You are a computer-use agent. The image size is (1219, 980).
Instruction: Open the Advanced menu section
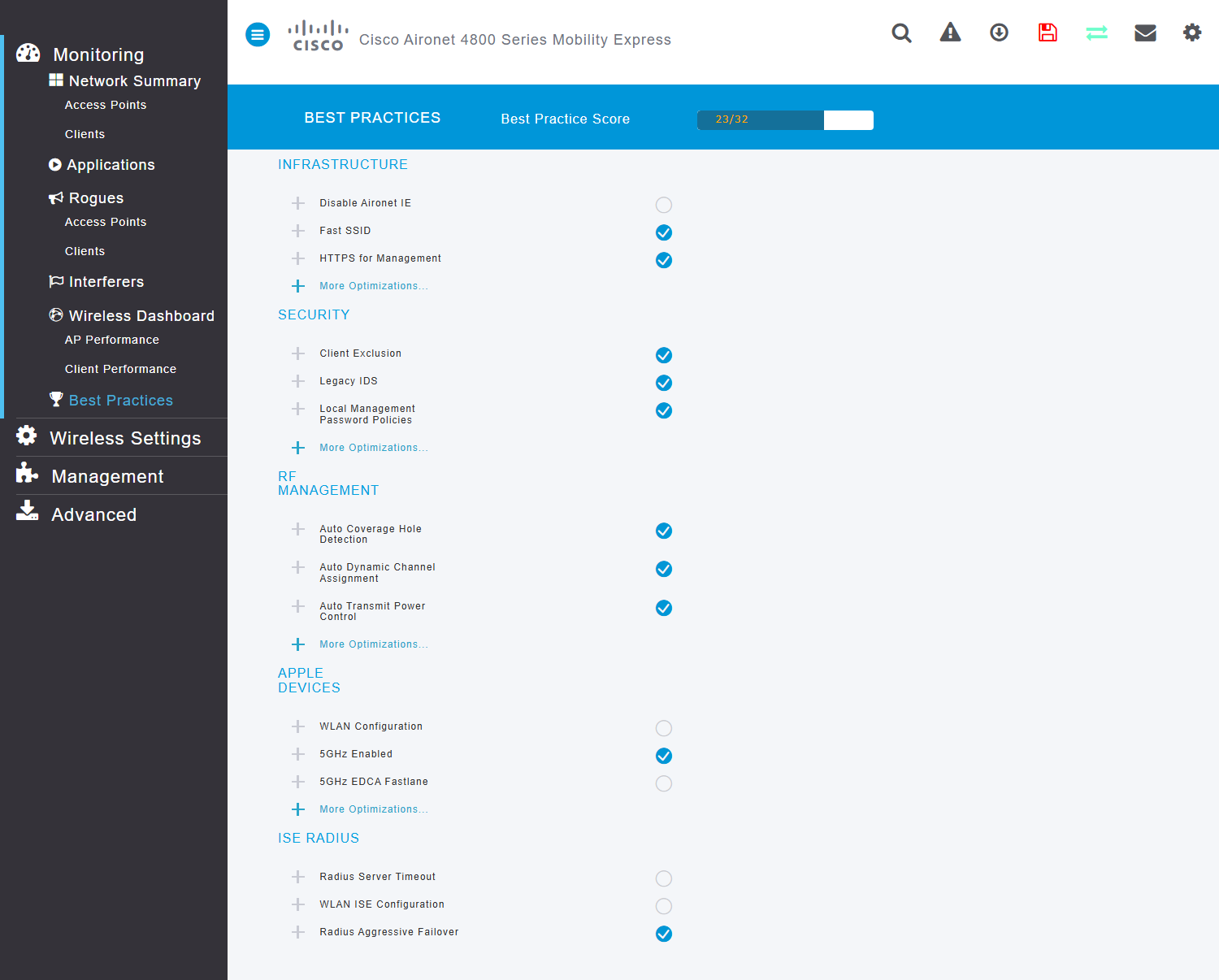pyautogui.click(x=94, y=514)
